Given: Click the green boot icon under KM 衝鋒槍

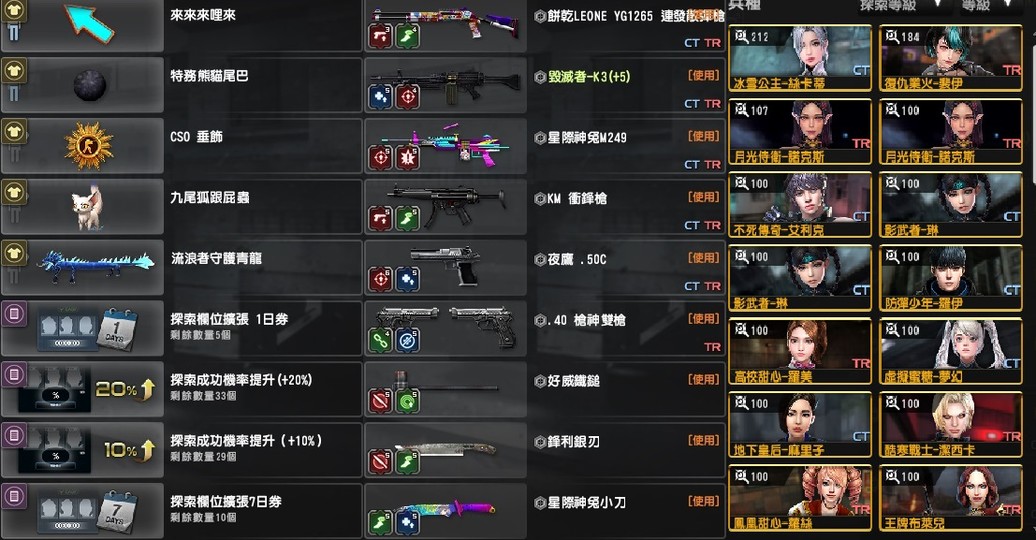Looking at the screenshot, I should [407, 219].
